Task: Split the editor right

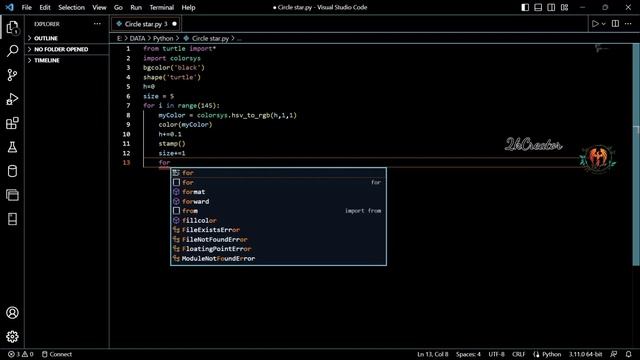Action: [615, 24]
